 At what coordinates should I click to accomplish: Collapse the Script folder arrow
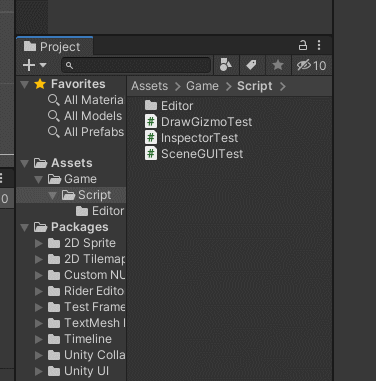pyautogui.click(x=52, y=195)
